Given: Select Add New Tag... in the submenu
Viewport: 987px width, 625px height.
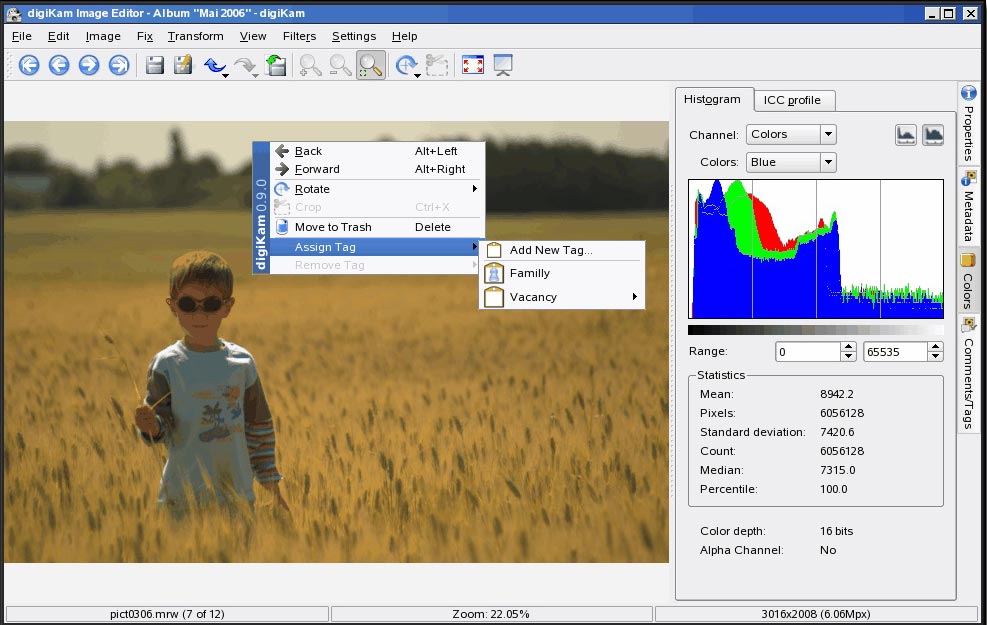Looking at the screenshot, I should click(x=550, y=250).
